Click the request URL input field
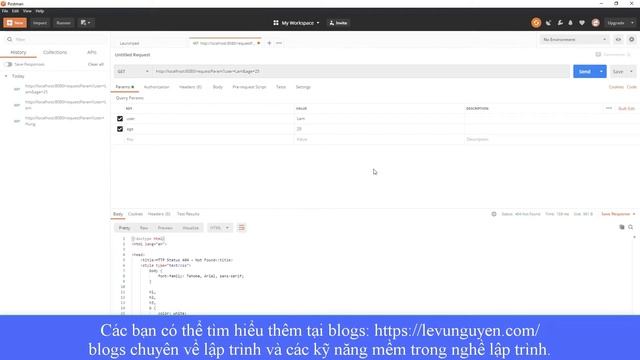Screen dimensions: 640x360 (361, 71)
